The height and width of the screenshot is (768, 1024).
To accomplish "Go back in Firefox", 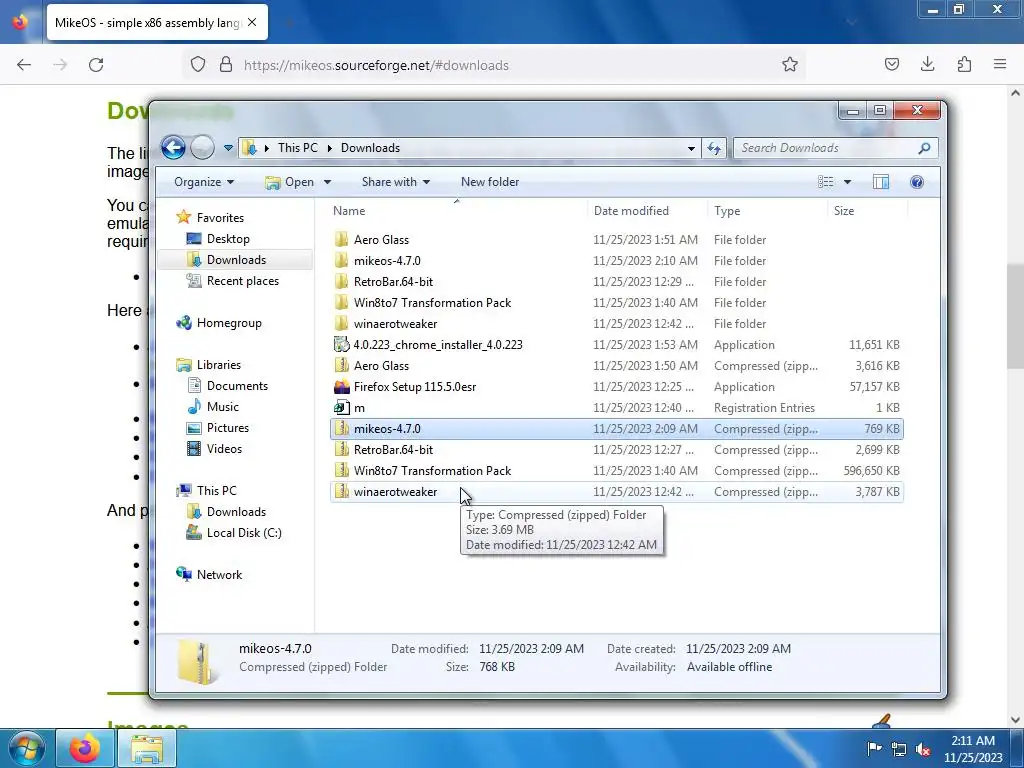I will 24,65.
